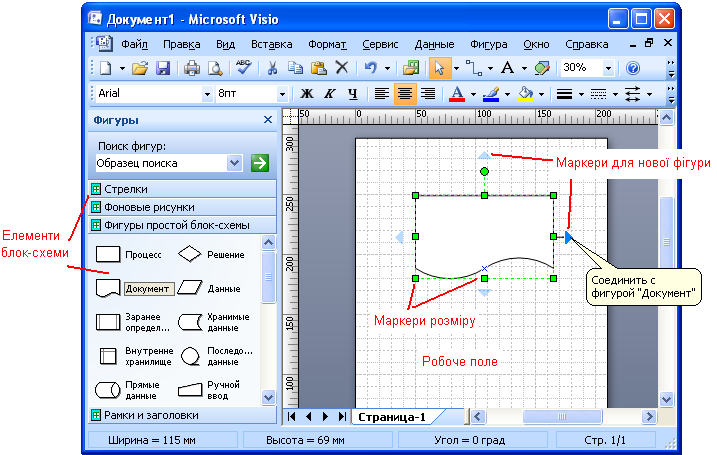The height and width of the screenshot is (455, 717).
Task: Apply fill color with the paint bucket
Action: [525, 94]
